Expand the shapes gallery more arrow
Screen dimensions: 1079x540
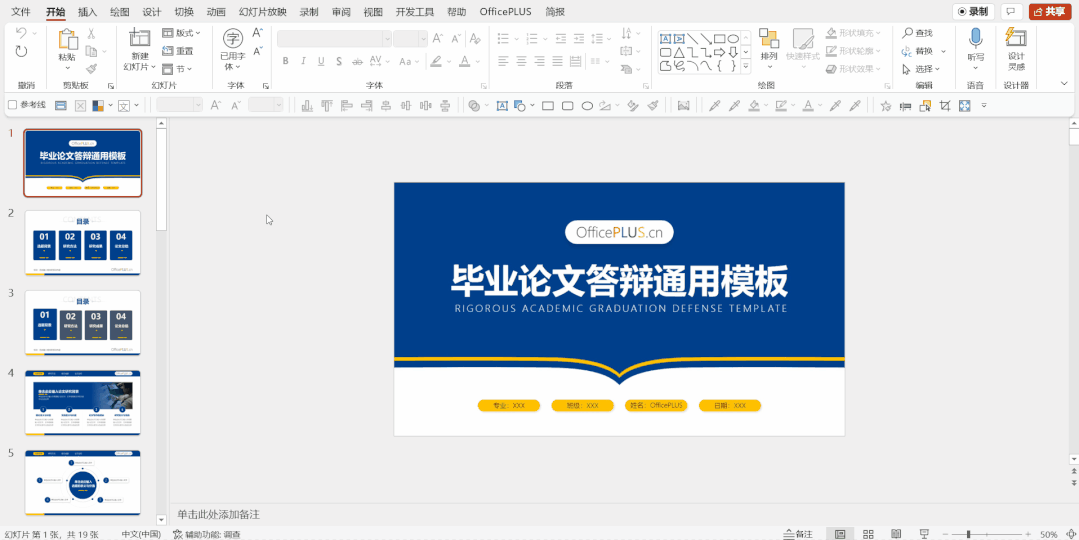[746, 66]
